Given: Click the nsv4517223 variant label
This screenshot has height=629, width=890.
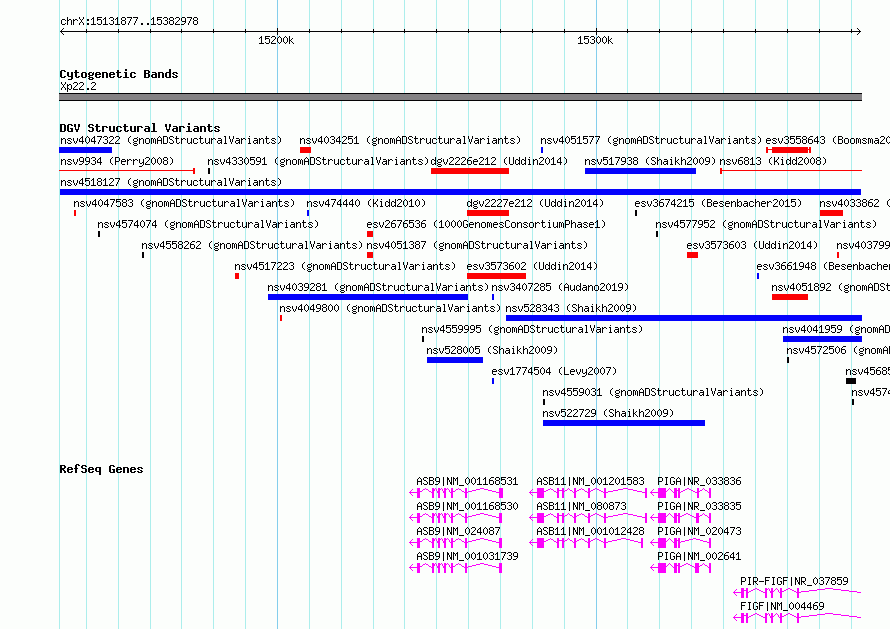Looking at the screenshot, I should pyautogui.click(x=345, y=266).
